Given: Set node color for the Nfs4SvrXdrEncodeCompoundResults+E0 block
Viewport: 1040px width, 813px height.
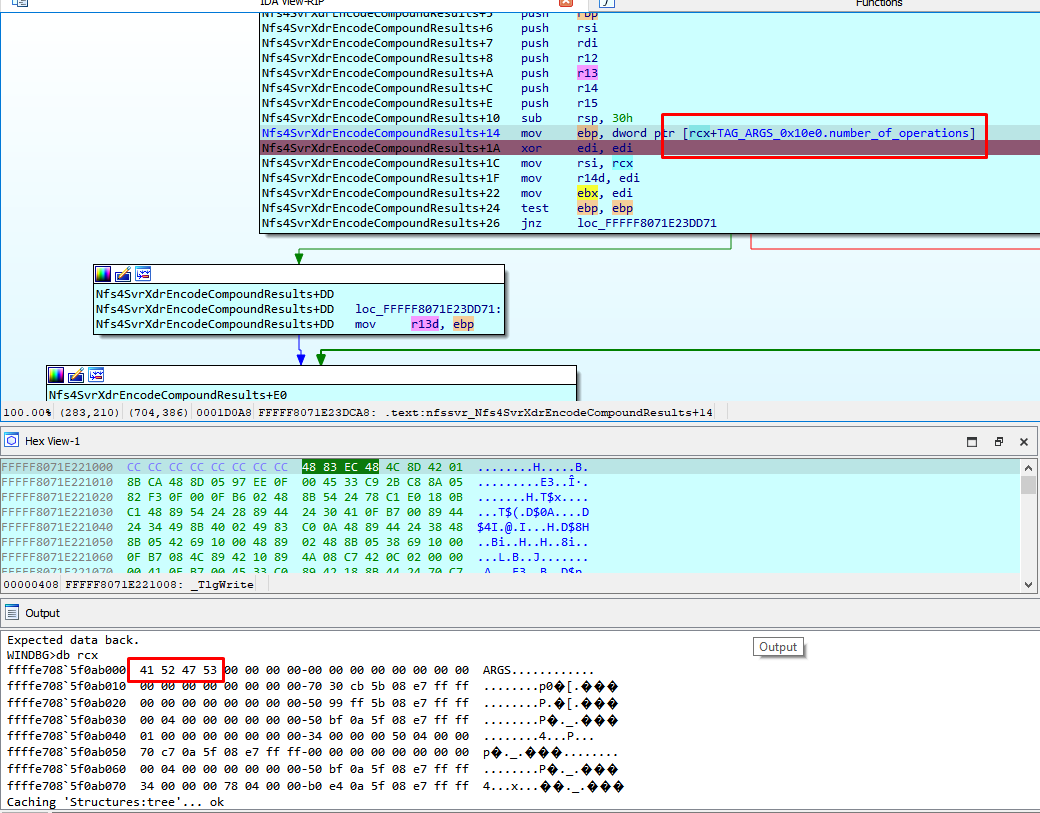Looking at the screenshot, I should point(56,375).
